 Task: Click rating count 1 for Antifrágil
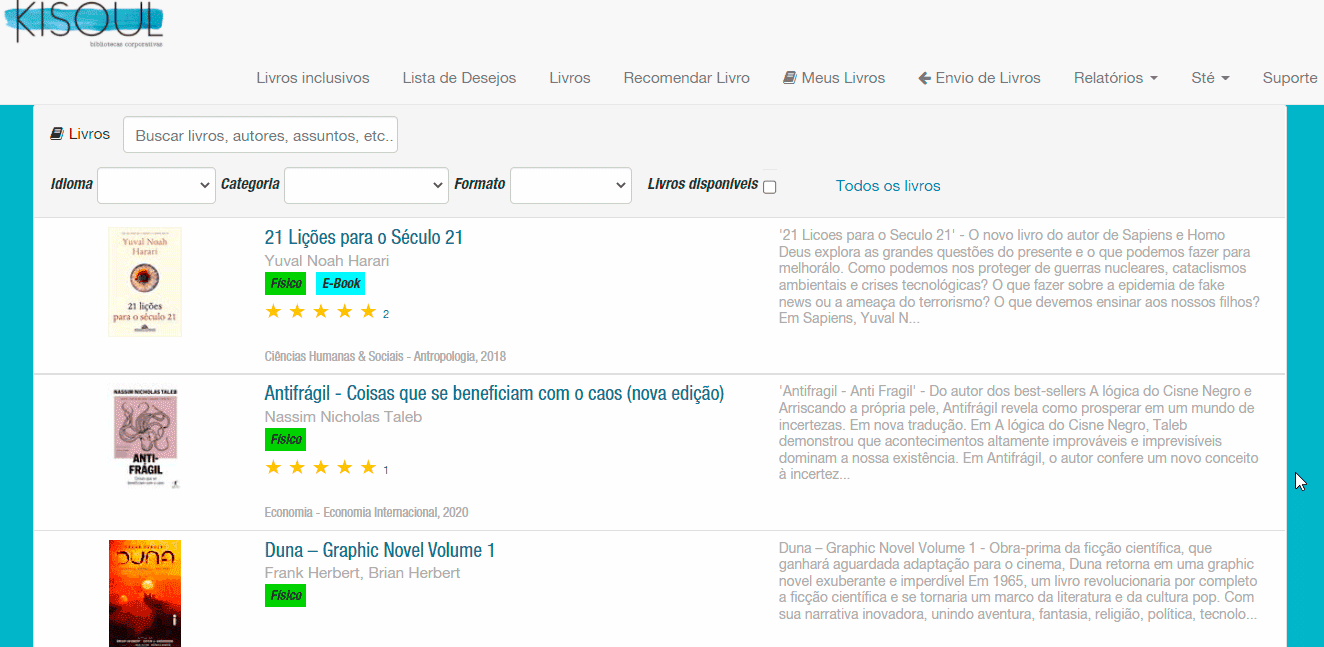(x=386, y=470)
